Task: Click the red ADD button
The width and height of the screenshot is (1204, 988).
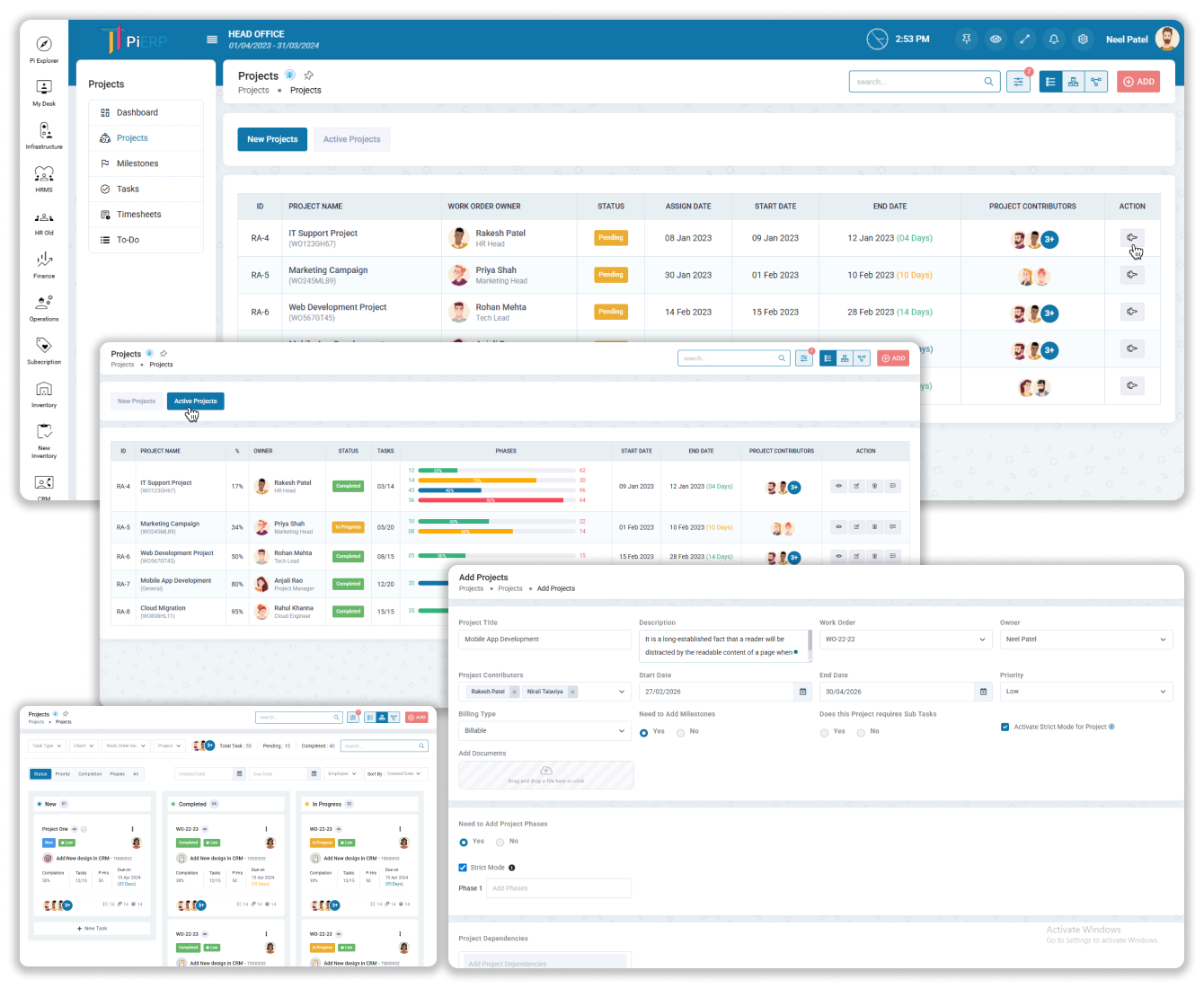Action: click(1138, 82)
